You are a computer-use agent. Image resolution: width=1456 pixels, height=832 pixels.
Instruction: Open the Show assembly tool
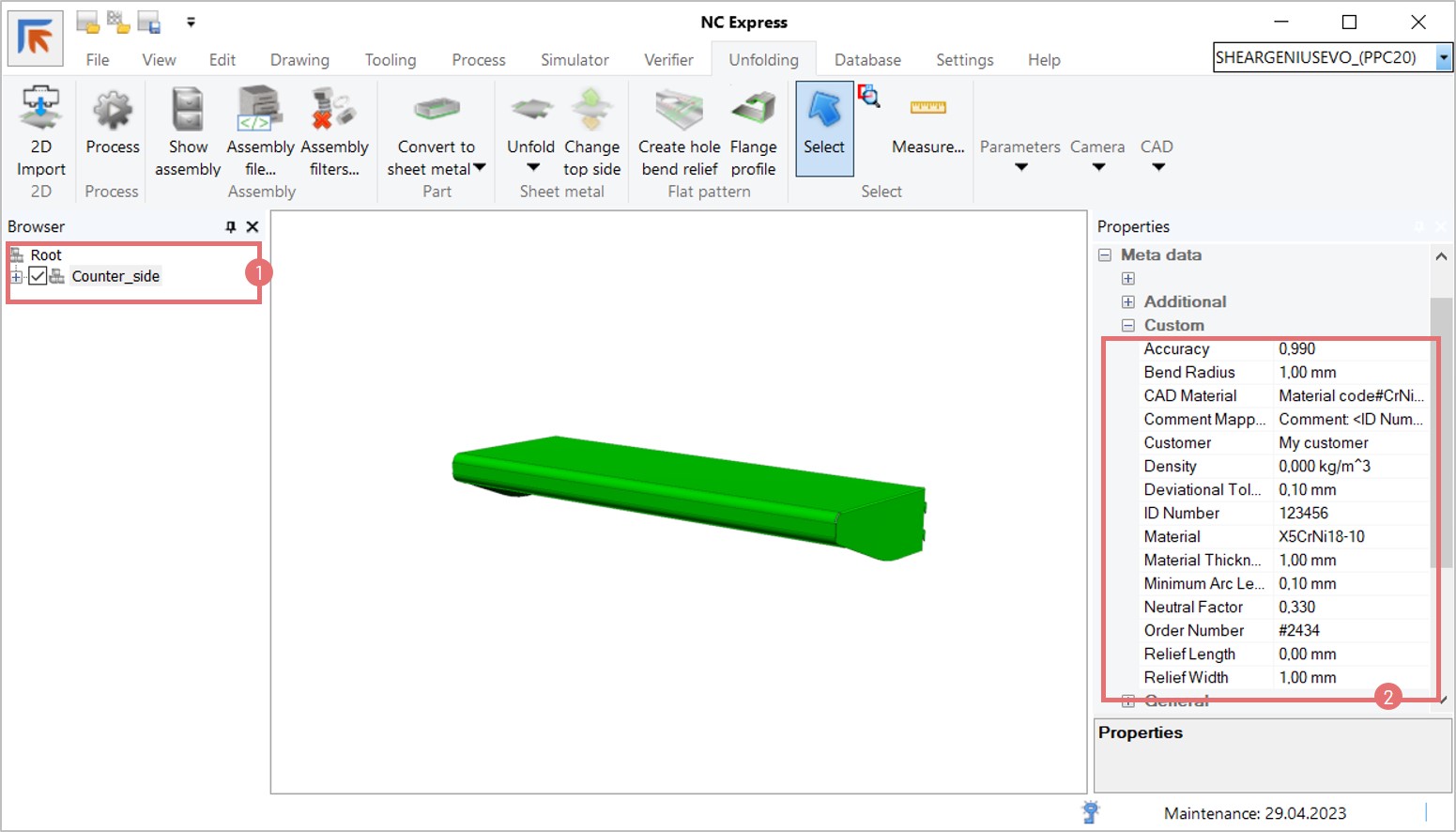(188, 111)
